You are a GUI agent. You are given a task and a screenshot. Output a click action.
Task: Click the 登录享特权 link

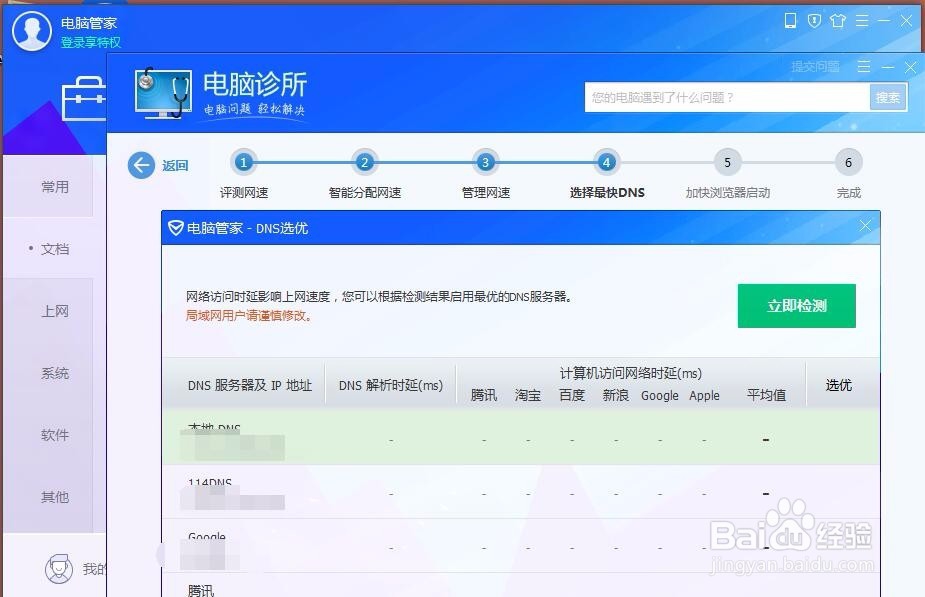pos(89,44)
